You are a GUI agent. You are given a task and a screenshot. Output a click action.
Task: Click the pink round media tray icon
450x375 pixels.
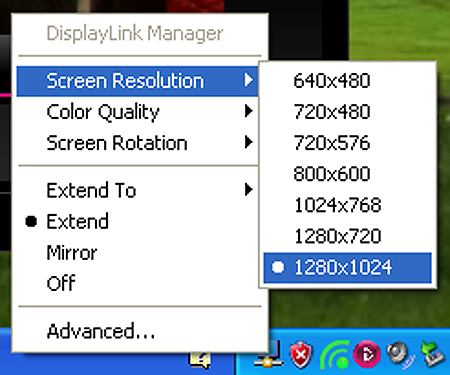coord(367,354)
